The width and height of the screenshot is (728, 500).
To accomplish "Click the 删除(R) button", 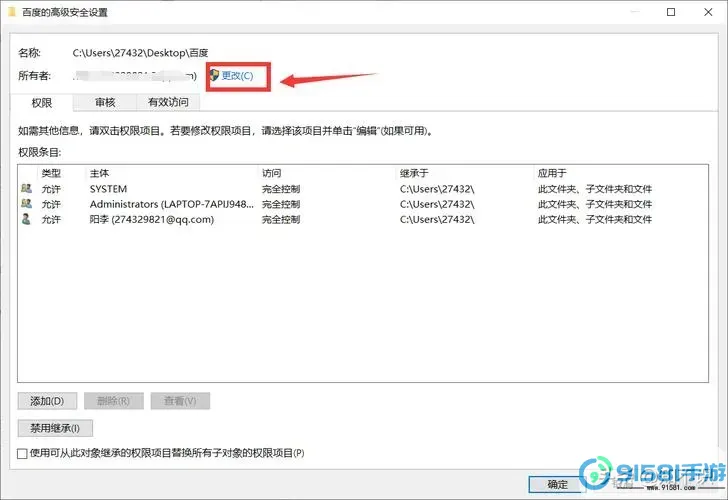I will [x=114, y=401].
